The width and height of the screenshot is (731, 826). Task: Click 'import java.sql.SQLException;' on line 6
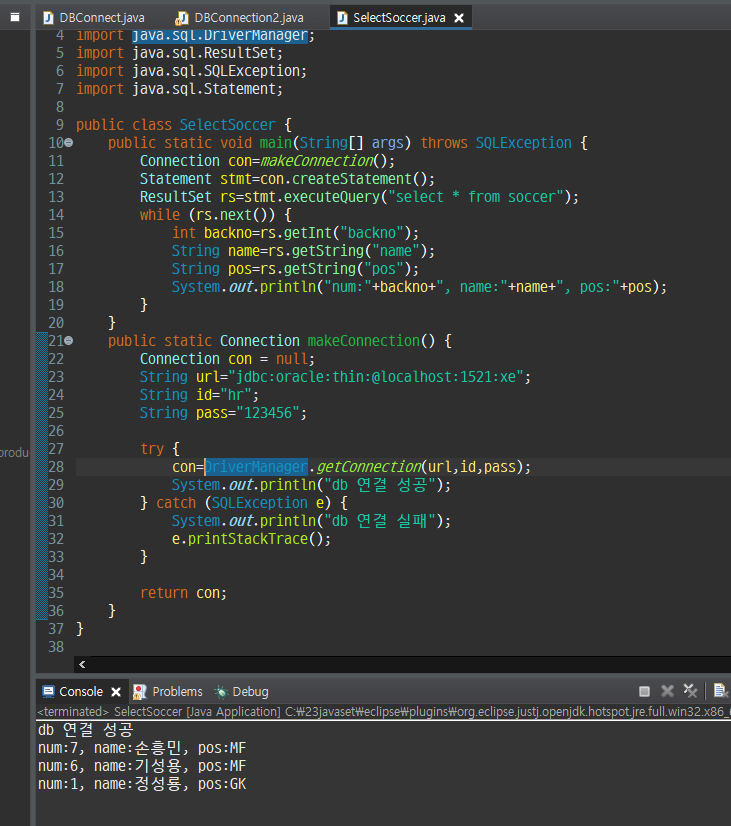click(191, 71)
